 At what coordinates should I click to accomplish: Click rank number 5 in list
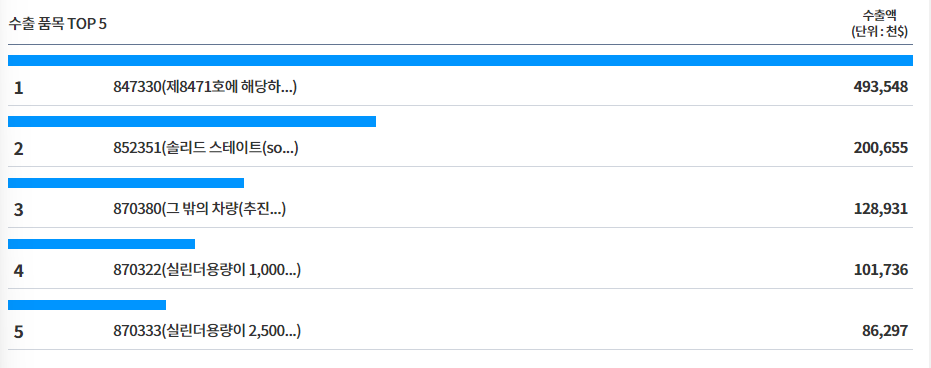pos(18,332)
